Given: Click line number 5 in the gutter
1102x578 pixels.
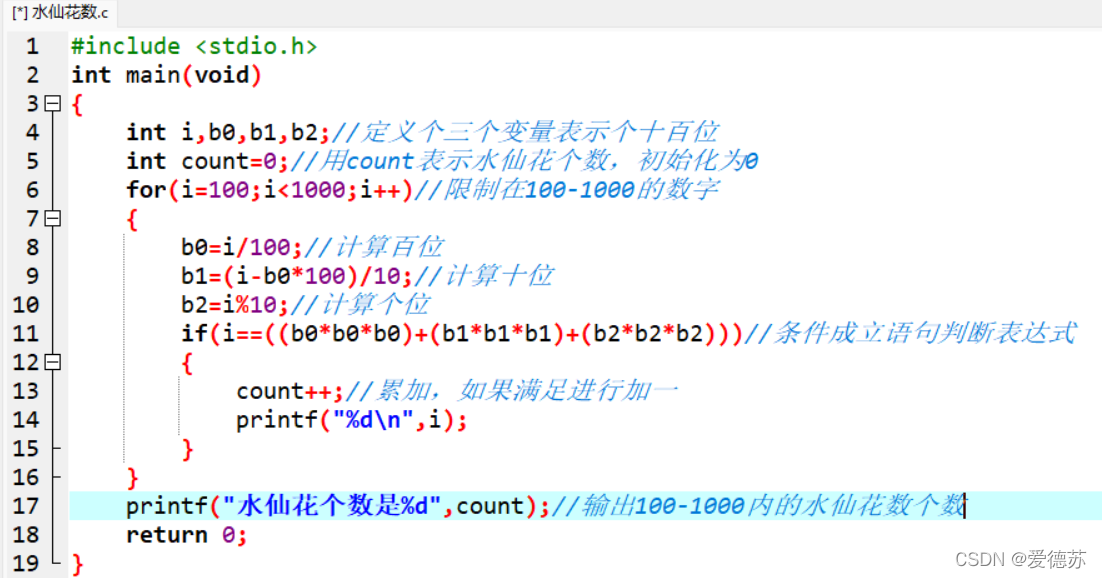Looking at the screenshot, I should 32,161.
